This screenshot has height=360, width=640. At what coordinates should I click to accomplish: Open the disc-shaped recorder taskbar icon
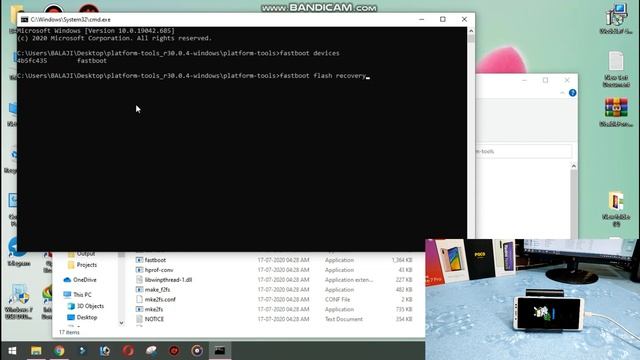tap(197, 351)
